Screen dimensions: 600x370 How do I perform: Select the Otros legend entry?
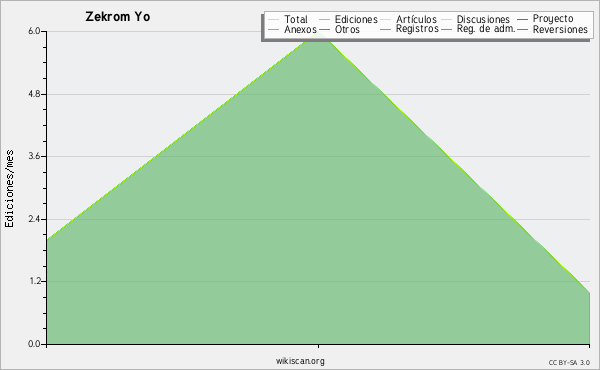[339, 29]
